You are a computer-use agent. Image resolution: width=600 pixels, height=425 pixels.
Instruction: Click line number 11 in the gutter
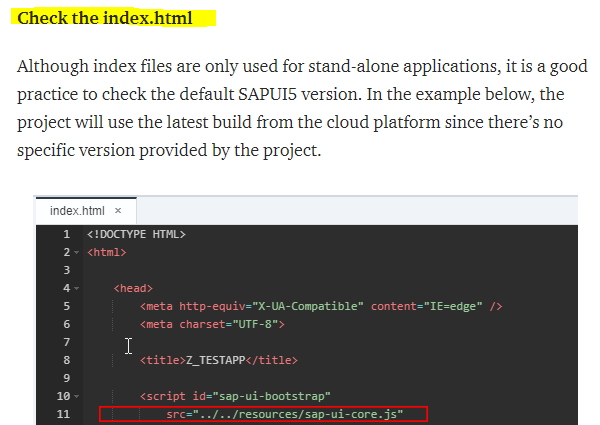click(64, 414)
